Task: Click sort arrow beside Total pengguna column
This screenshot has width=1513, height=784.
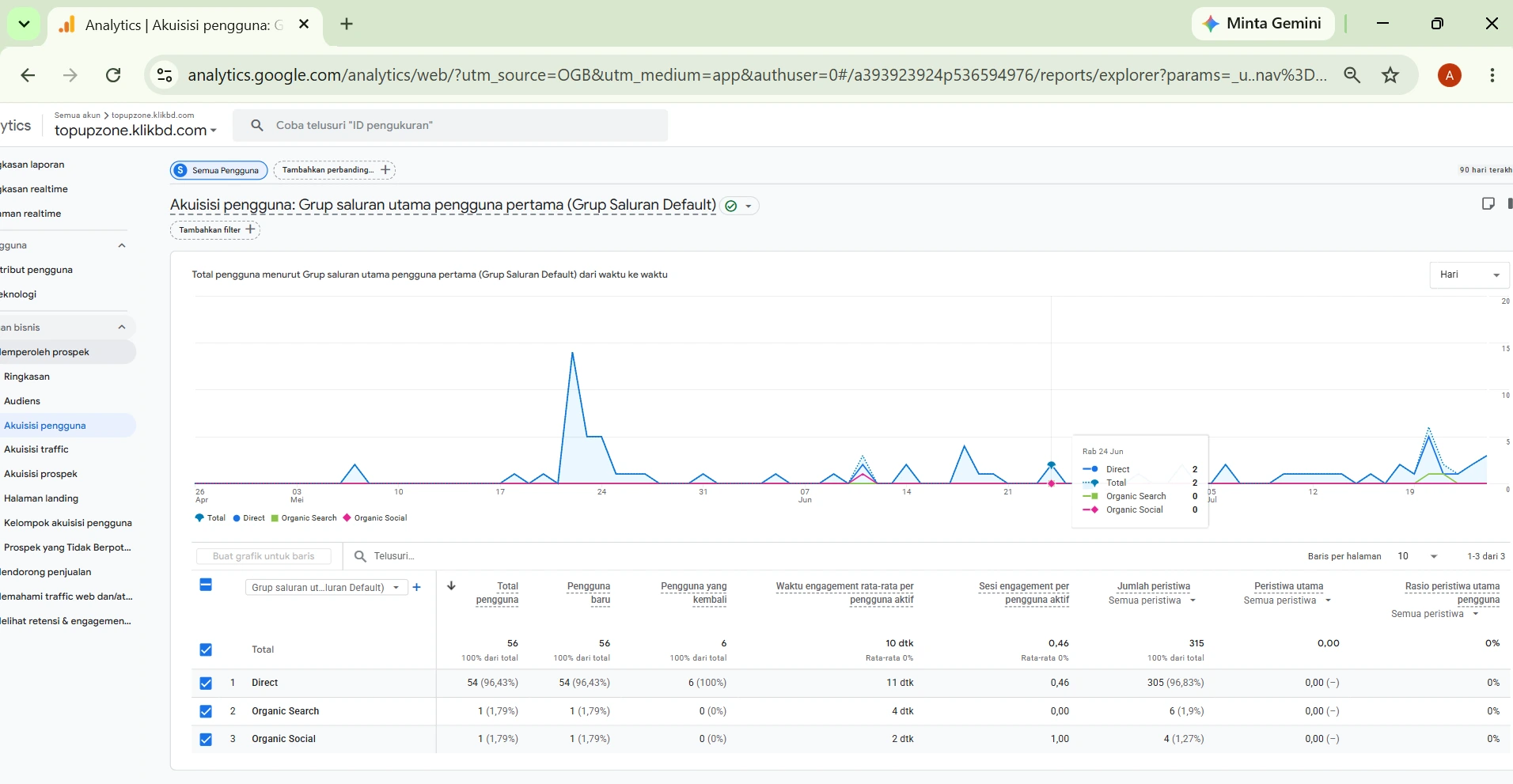Action: tap(451, 586)
